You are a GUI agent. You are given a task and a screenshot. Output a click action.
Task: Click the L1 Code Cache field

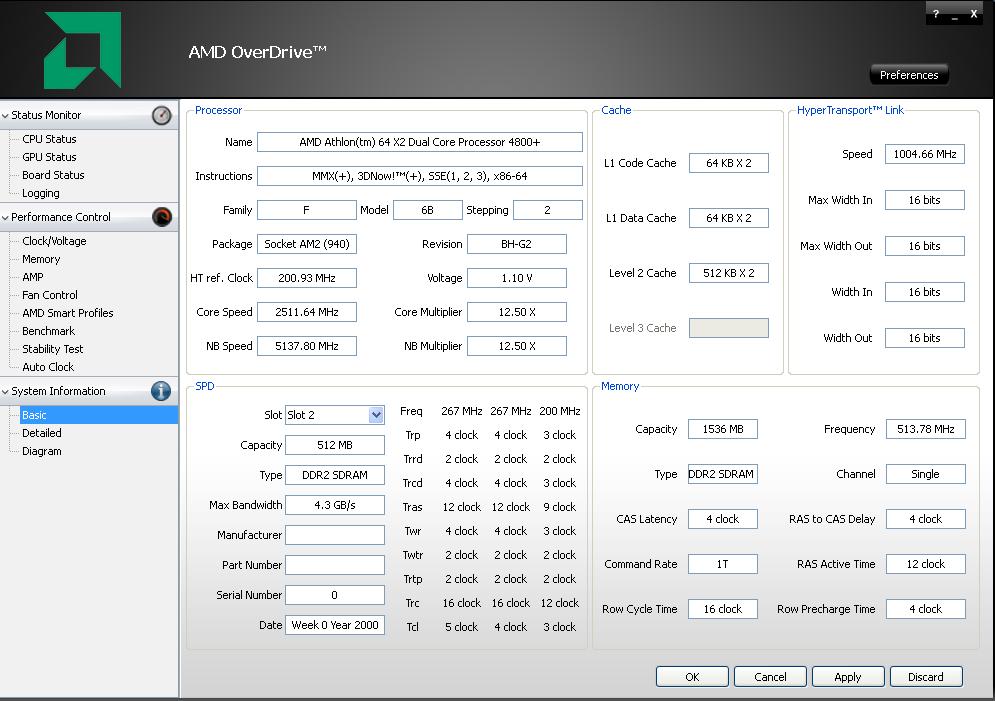pyautogui.click(x=728, y=163)
